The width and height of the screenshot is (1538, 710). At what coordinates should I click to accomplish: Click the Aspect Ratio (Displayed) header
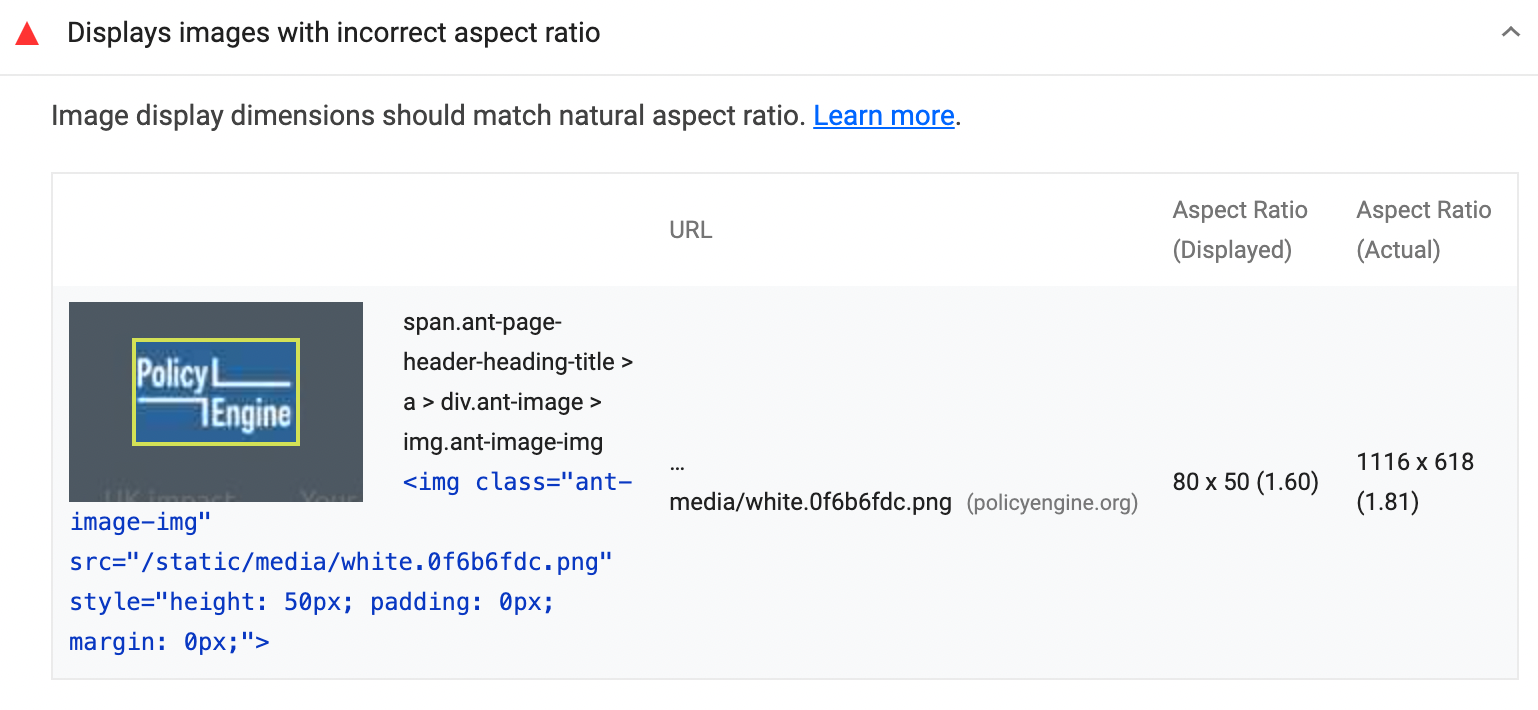click(x=1240, y=229)
